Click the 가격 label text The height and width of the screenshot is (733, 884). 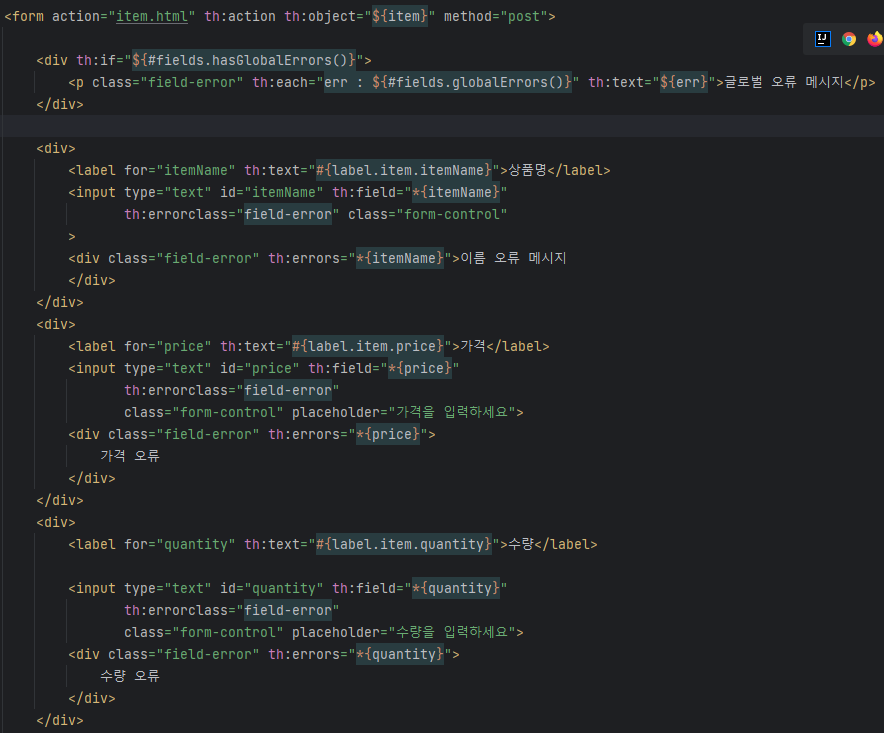[x=473, y=346]
